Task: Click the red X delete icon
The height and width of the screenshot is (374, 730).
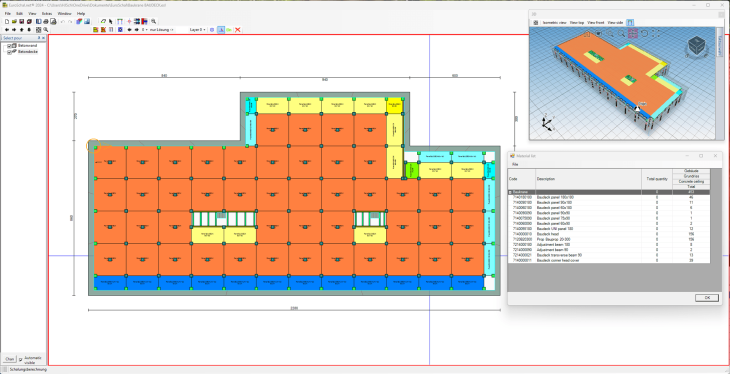Action: coord(237,30)
